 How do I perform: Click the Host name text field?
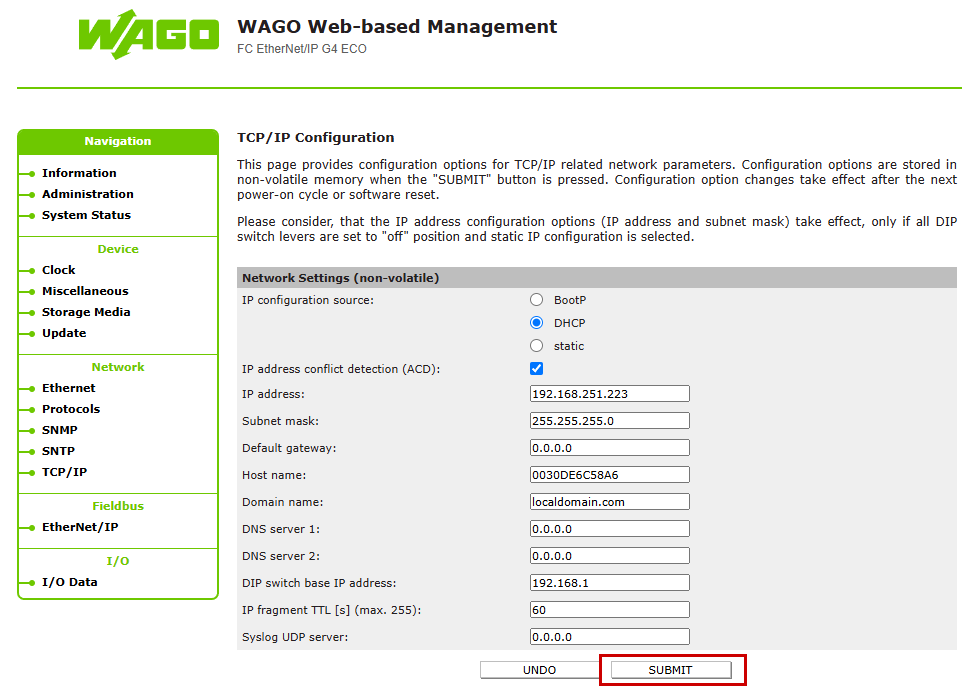click(609, 475)
